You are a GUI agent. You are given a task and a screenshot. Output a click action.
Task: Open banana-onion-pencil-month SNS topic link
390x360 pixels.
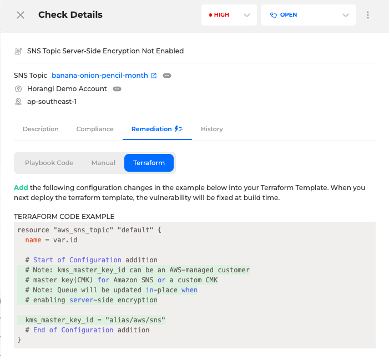point(100,75)
